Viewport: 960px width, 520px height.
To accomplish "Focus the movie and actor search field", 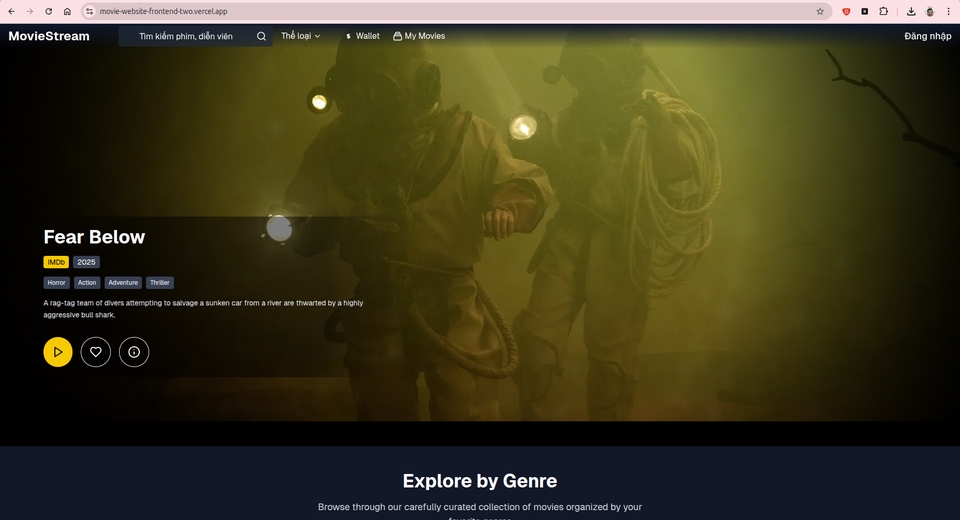I will point(190,36).
